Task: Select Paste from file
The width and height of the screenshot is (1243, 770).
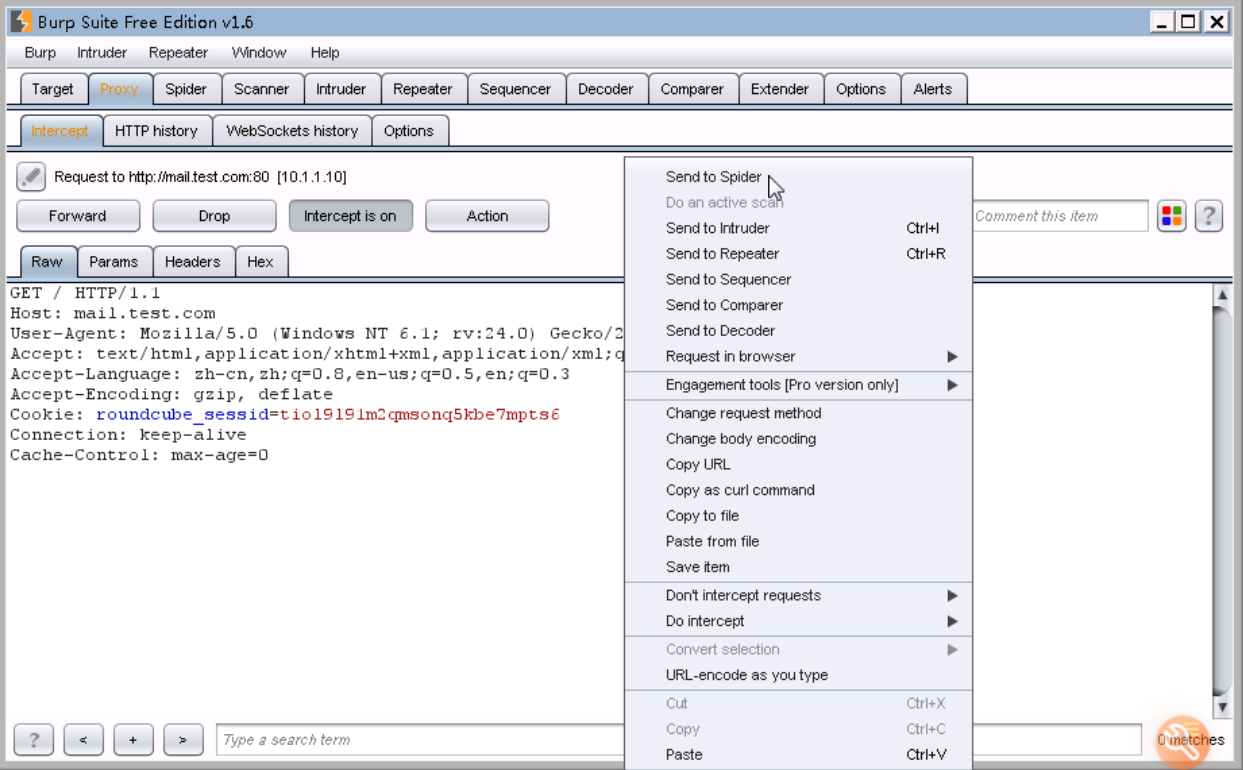Action: (798, 542)
